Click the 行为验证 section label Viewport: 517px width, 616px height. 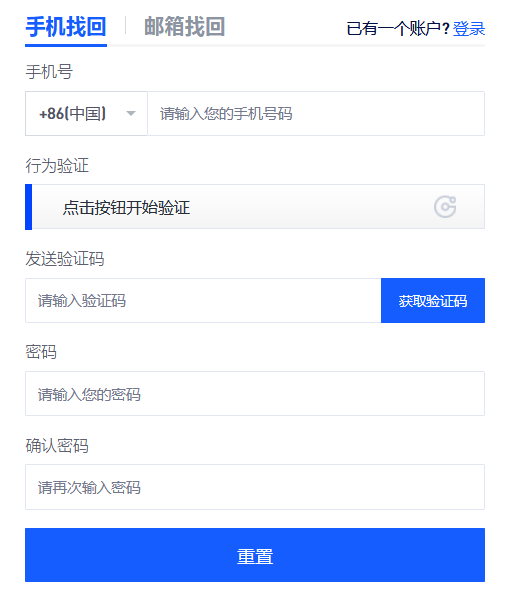click(x=57, y=166)
